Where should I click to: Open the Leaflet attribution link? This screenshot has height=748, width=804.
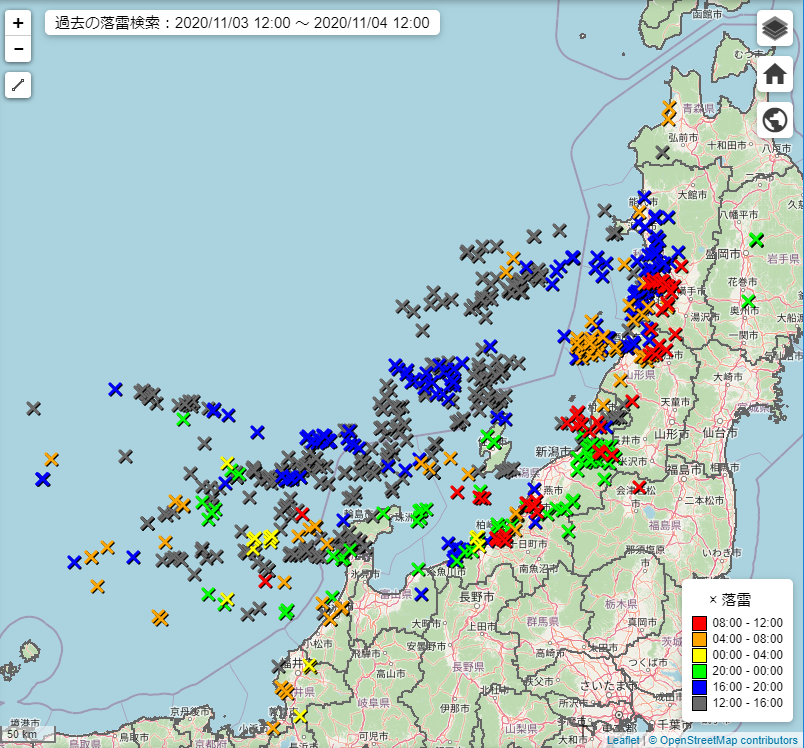622,740
